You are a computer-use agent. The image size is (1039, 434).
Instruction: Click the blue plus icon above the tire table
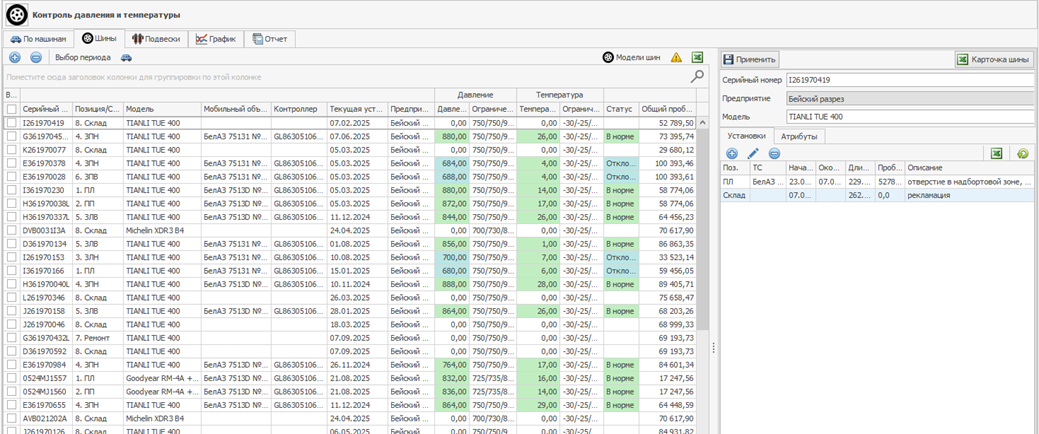click(x=15, y=58)
